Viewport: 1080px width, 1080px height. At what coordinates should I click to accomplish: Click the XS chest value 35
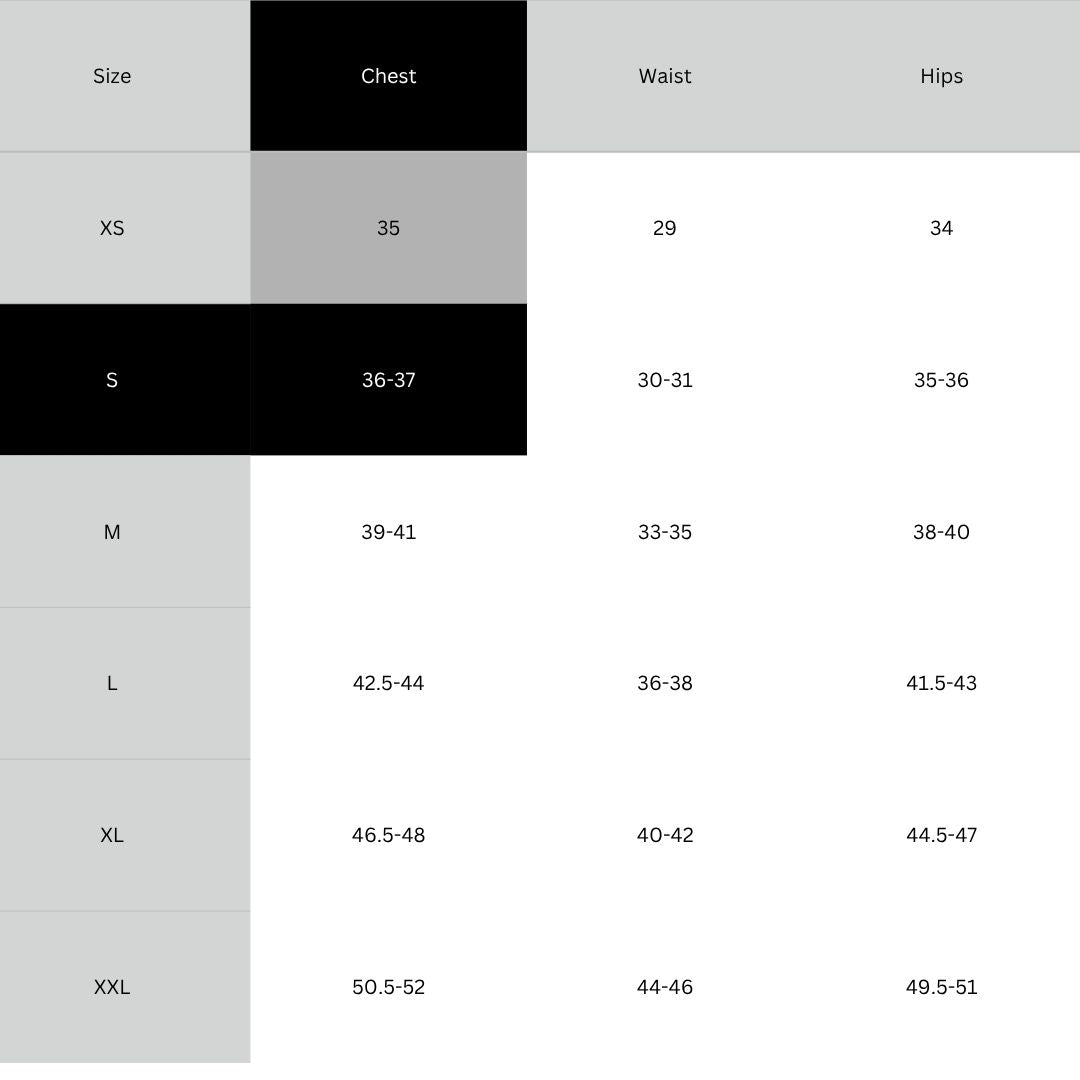(x=388, y=228)
